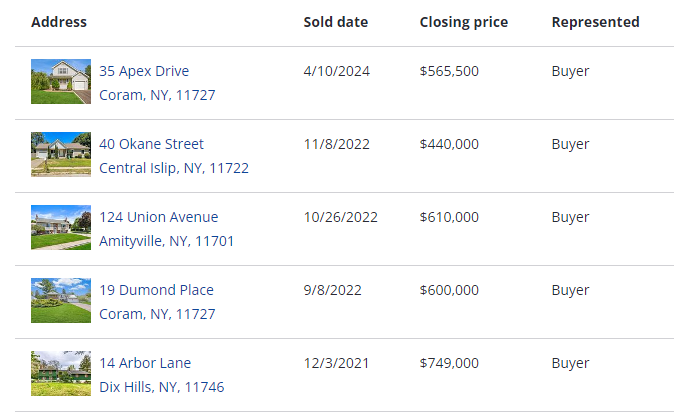
Task: Click the Represented column header
Action: pyautogui.click(x=596, y=22)
